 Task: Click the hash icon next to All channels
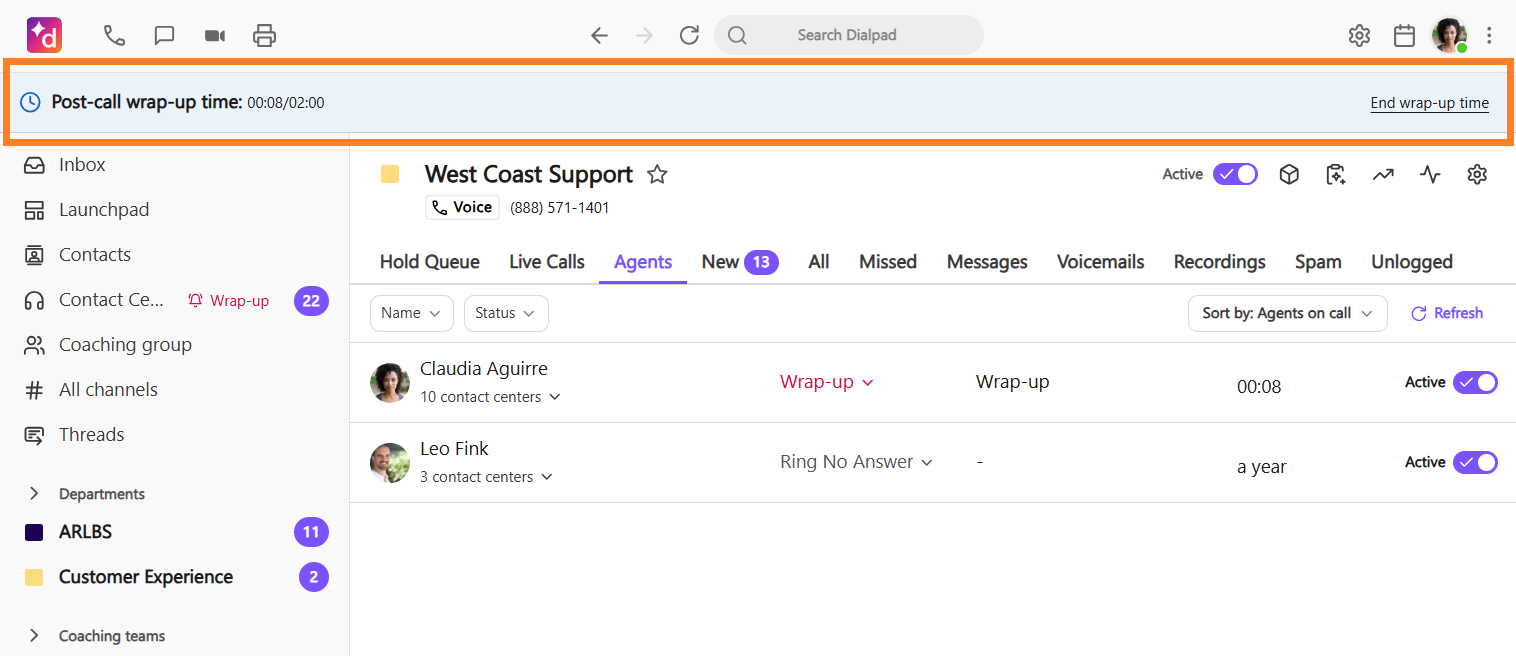tap(35, 390)
